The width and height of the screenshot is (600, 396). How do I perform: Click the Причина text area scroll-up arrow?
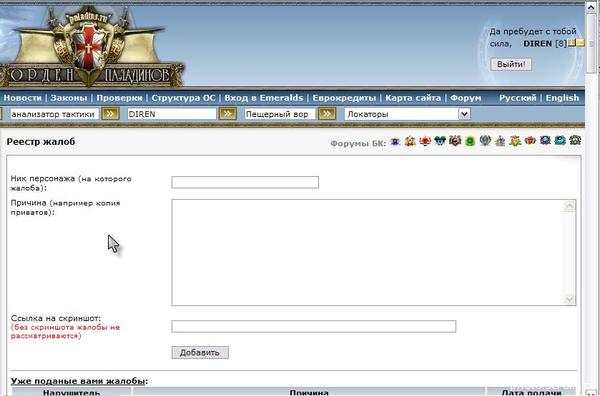click(570, 207)
